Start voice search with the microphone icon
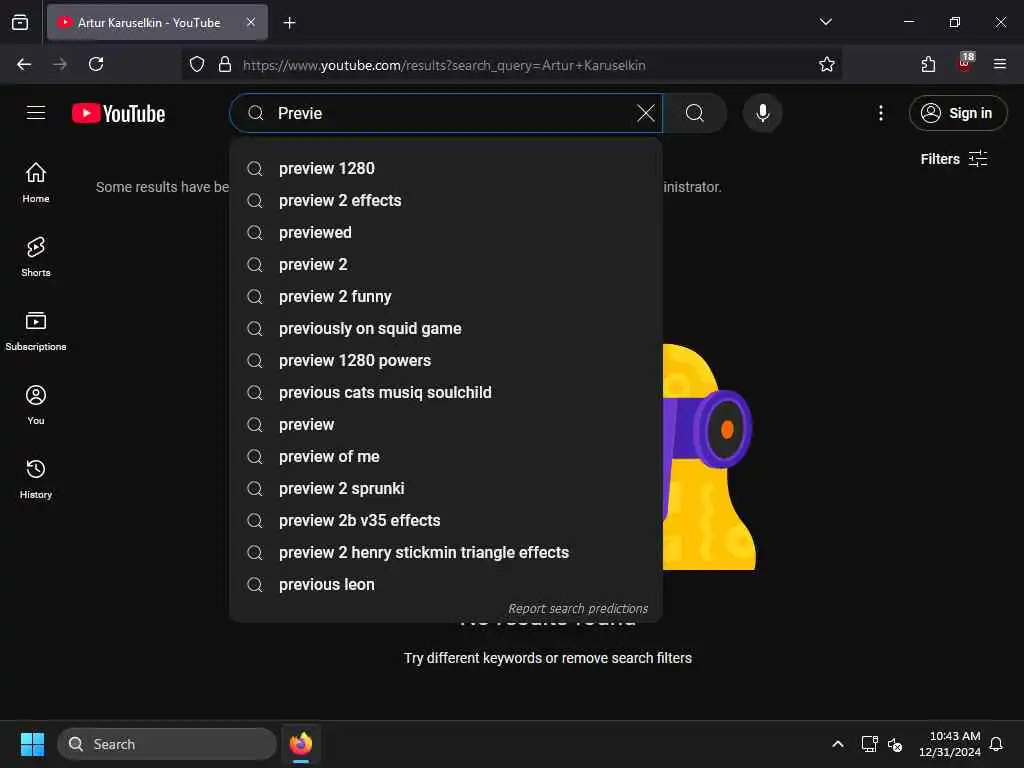Viewport: 1024px width, 768px height. click(x=762, y=113)
